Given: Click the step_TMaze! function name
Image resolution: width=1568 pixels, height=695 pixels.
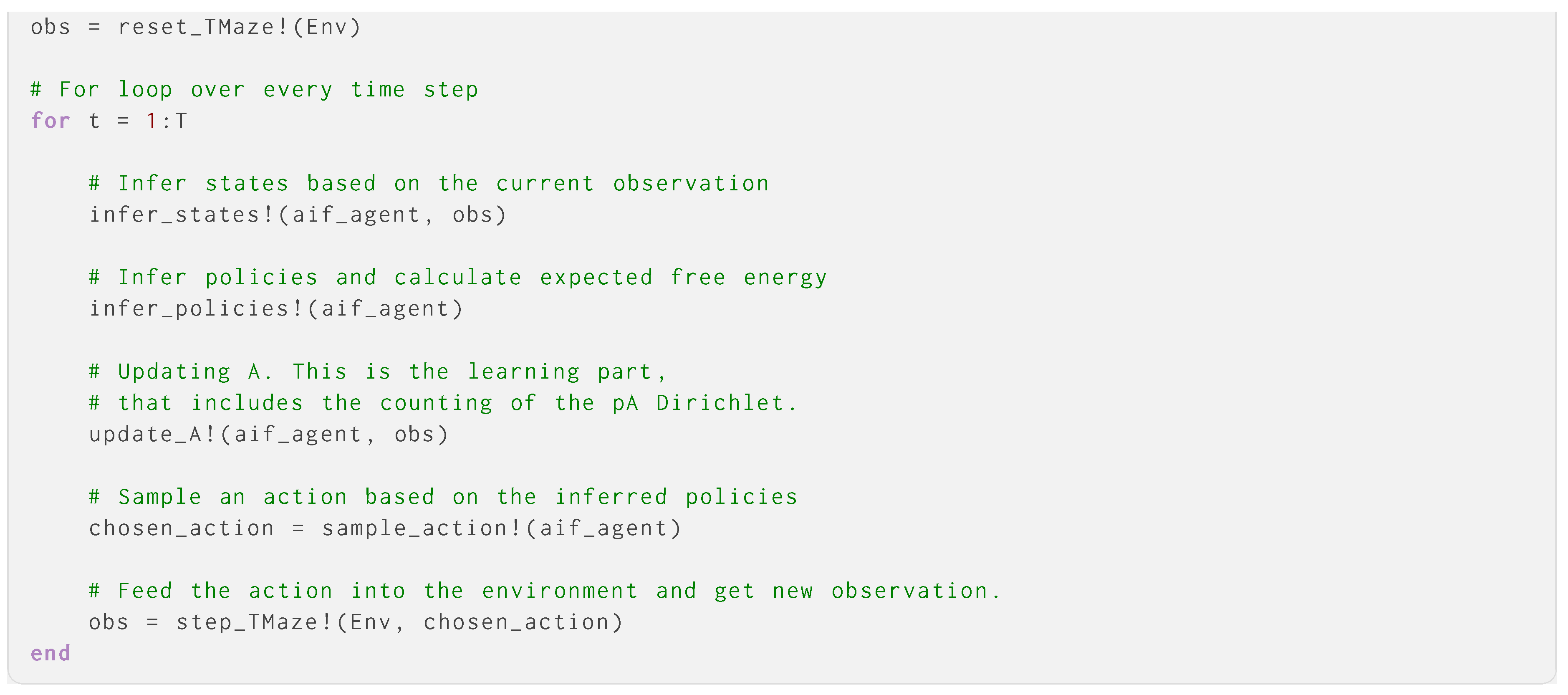Looking at the screenshot, I should [254, 623].
